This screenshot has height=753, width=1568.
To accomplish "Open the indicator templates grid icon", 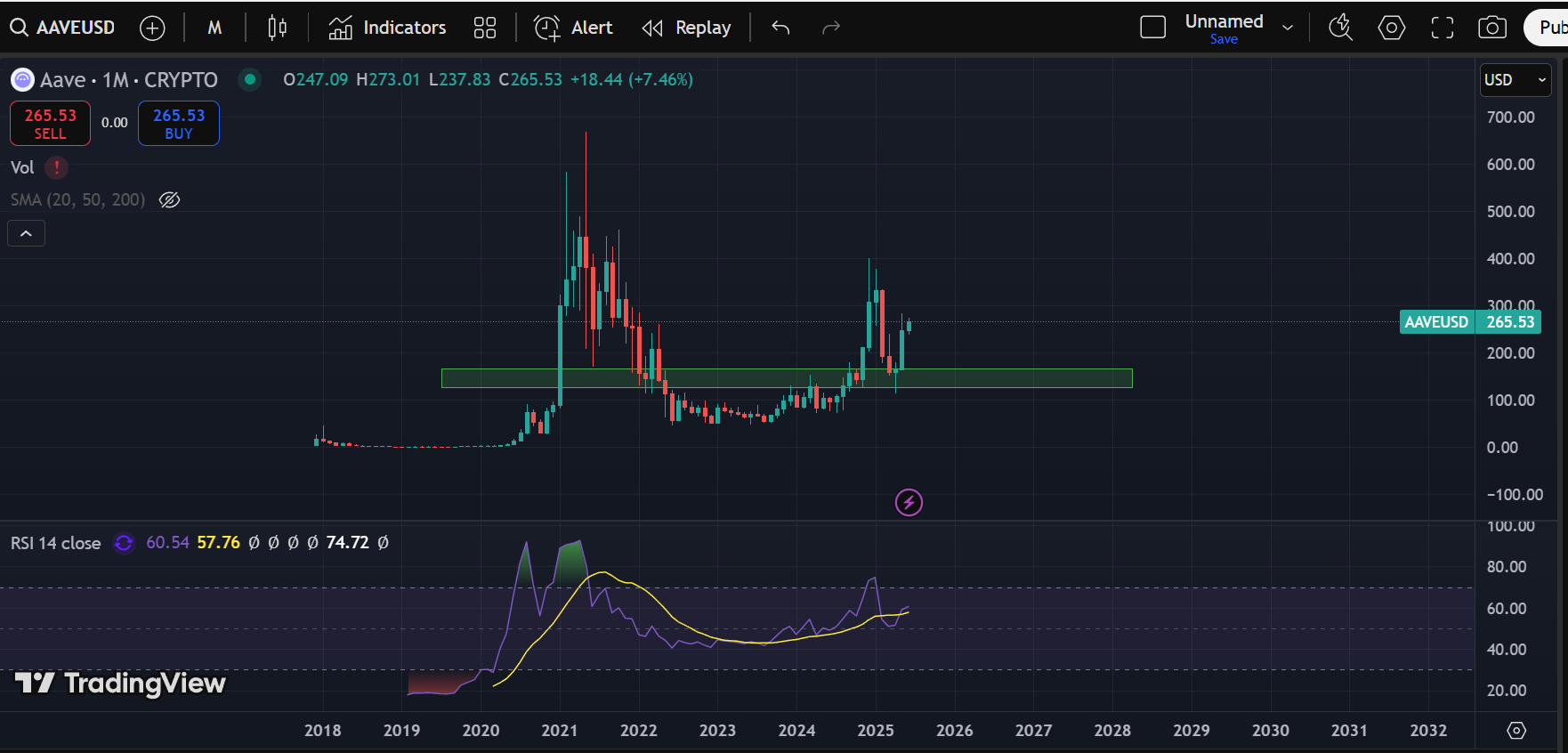I will 485,28.
